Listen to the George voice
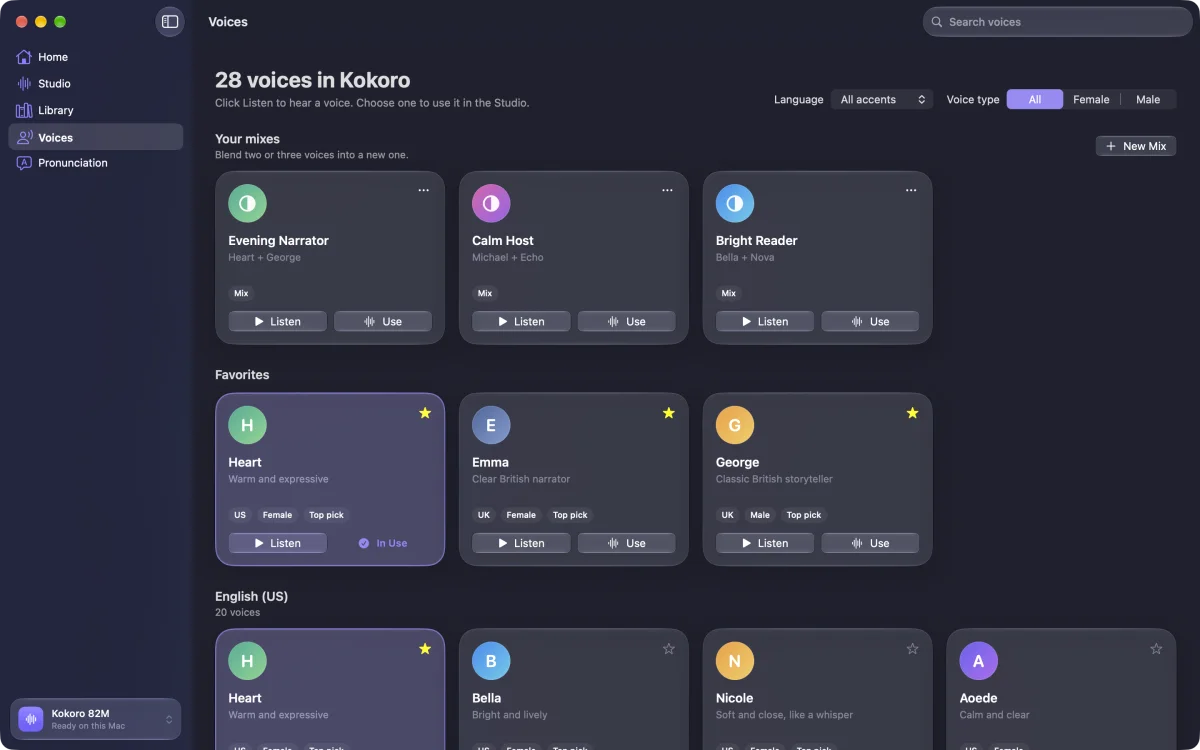 pos(765,543)
